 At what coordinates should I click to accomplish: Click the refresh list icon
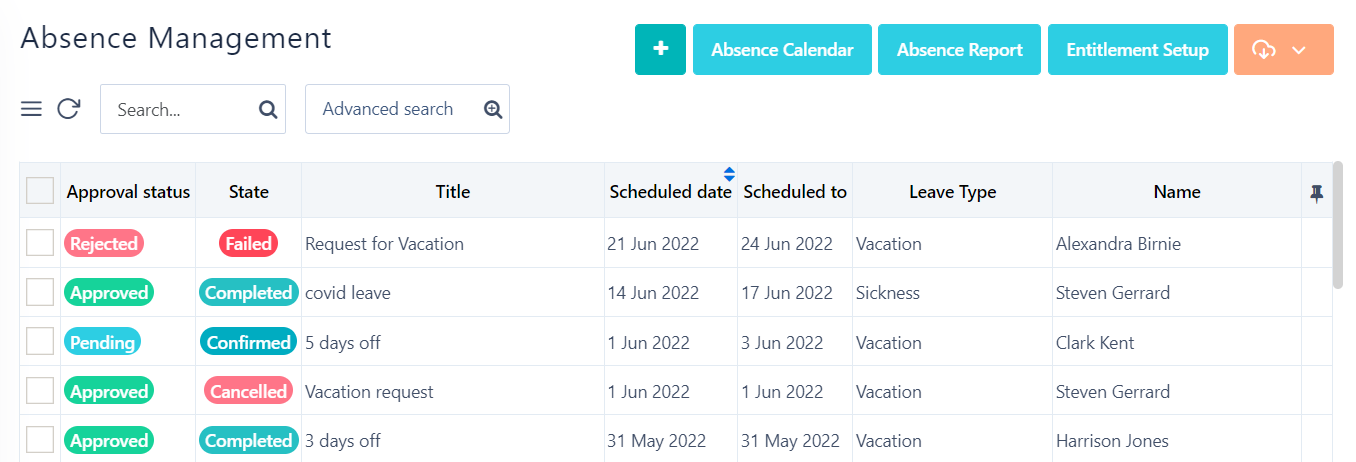(68, 109)
